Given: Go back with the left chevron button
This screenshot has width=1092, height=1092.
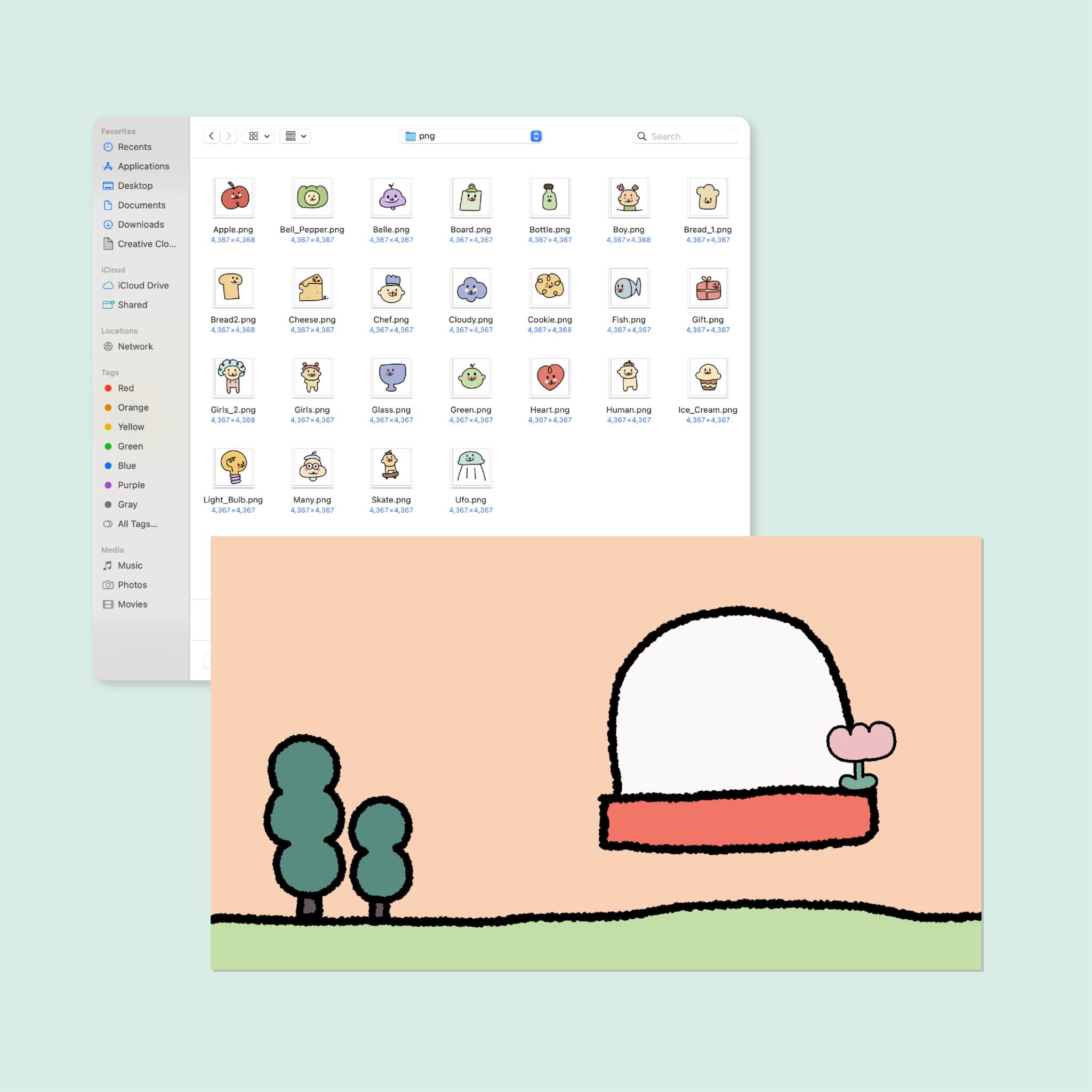Looking at the screenshot, I should [211, 136].
